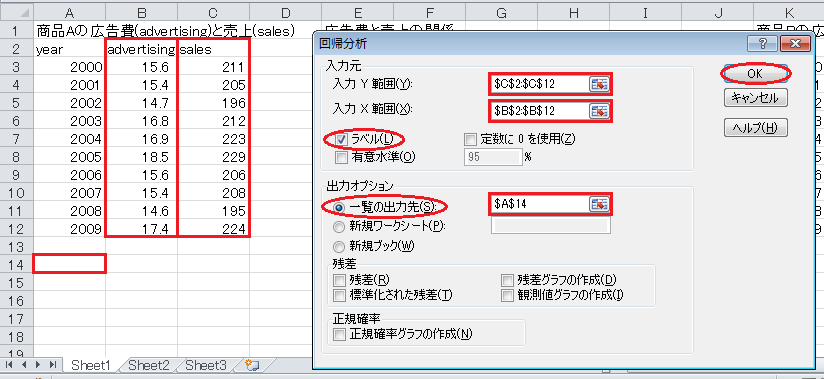Click the disabled 95 confidence level field
Screen dimensions: 824x379
pyautogui.click(x=493, y=157)
